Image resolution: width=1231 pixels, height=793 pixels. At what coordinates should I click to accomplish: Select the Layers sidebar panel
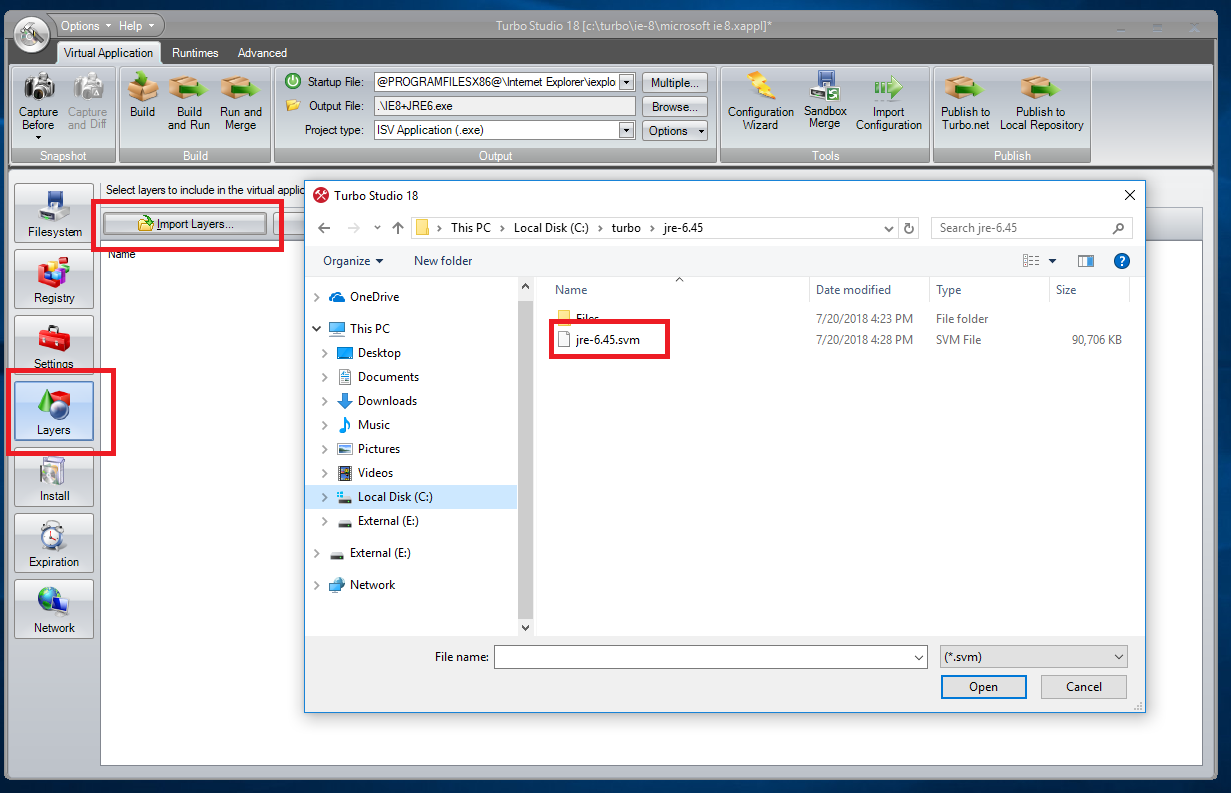pyautogui.click(x=54, y=412)
